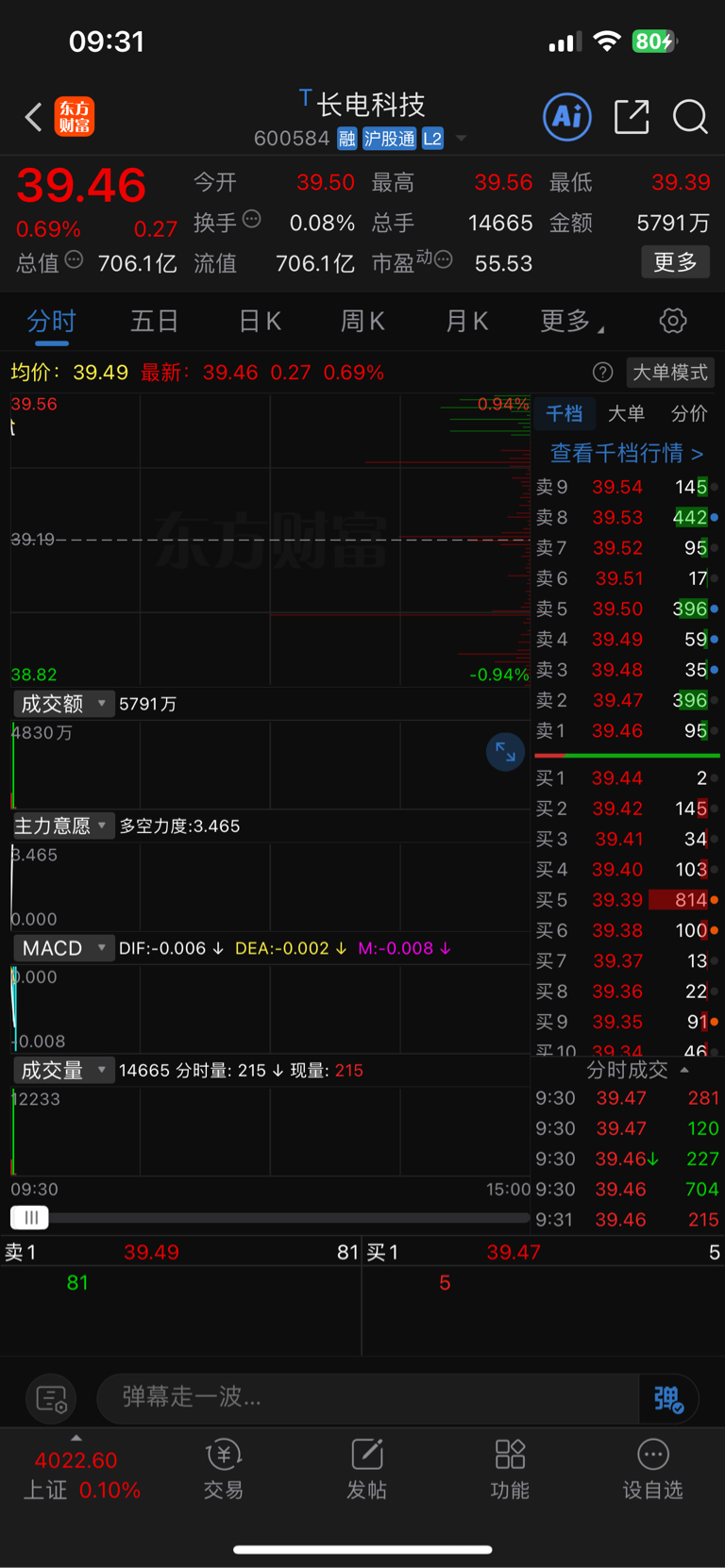Tap the info icon beside 总值

click(74, 259)
